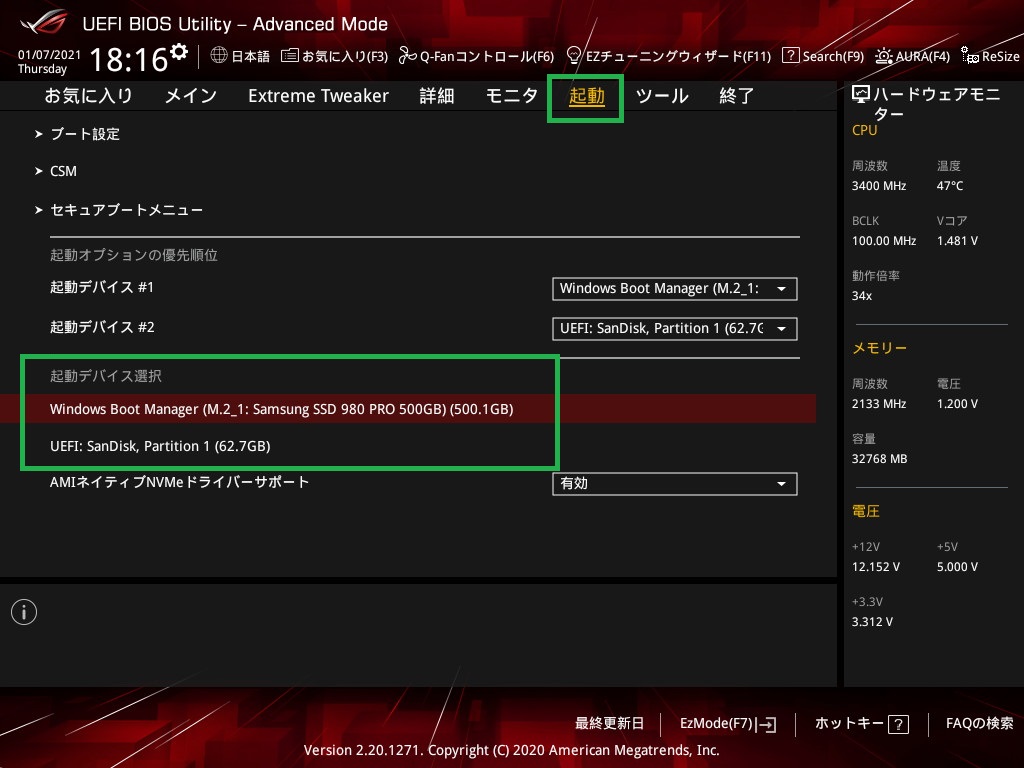Click +12V reading 12.152 V
The image size is (1024, 768).
pyautogui.click(x=876, y=567)
